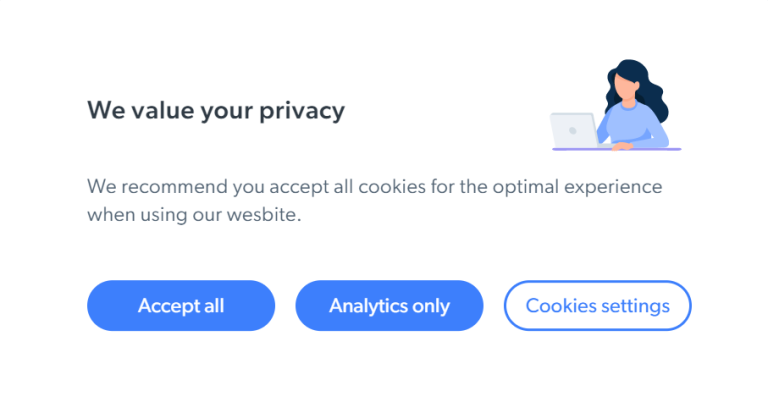
Task: Open Cookies settings
Action: (x=597, y=305)
